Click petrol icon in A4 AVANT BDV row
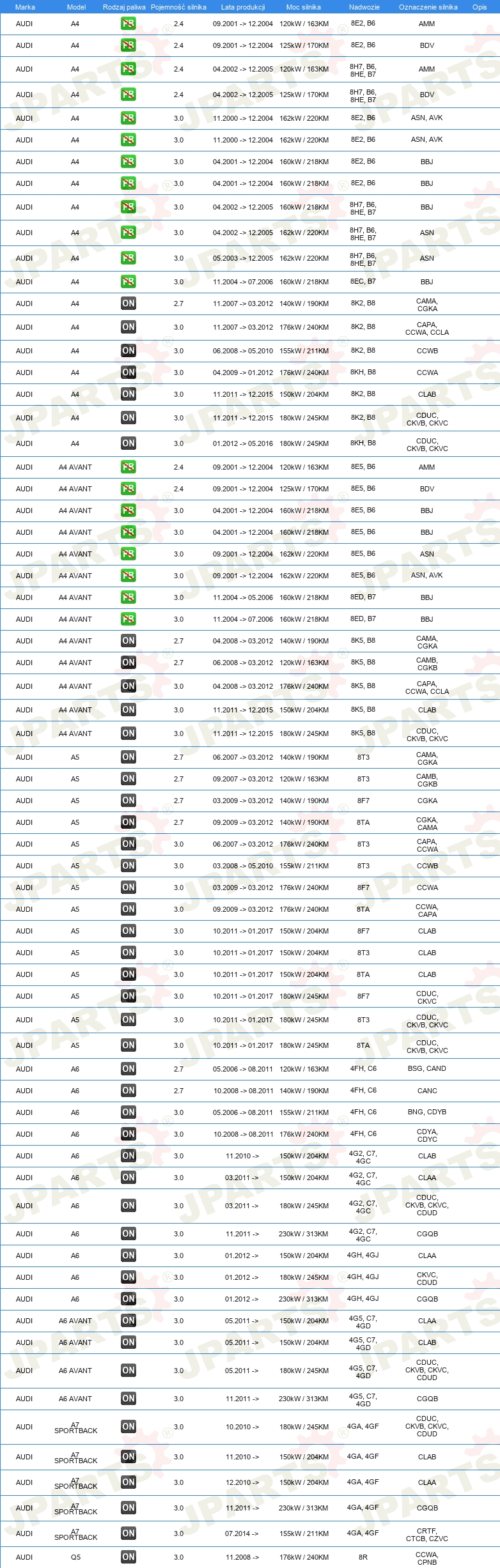The height and width of the screenshot is (1568, 500). (129, 489)
